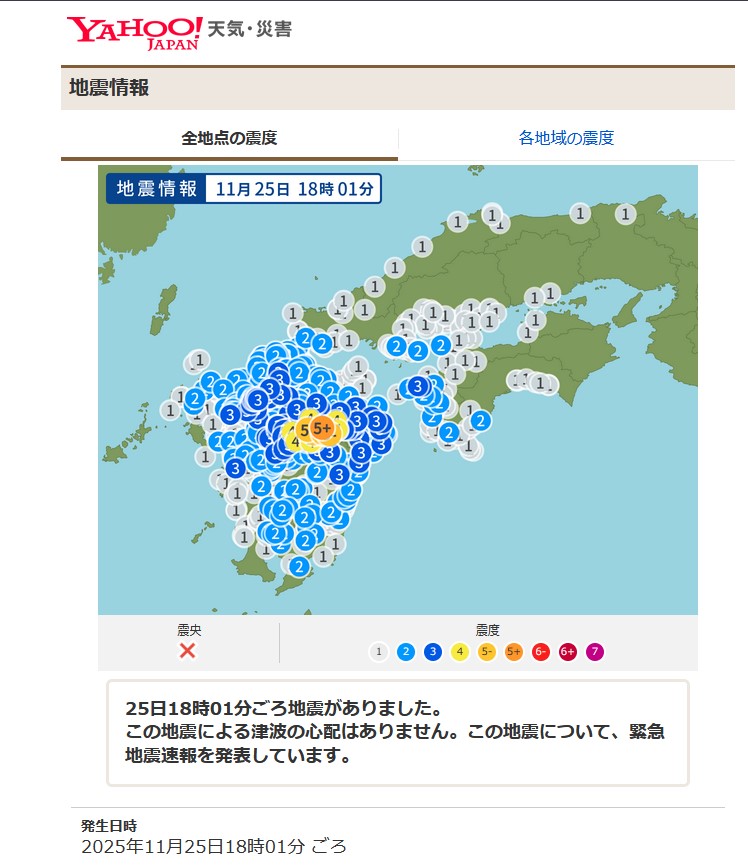The height and width of the screenshot is (867, 748).
Task: Click the purple intensity 7 legend icon
Action: tap(594, 652)
